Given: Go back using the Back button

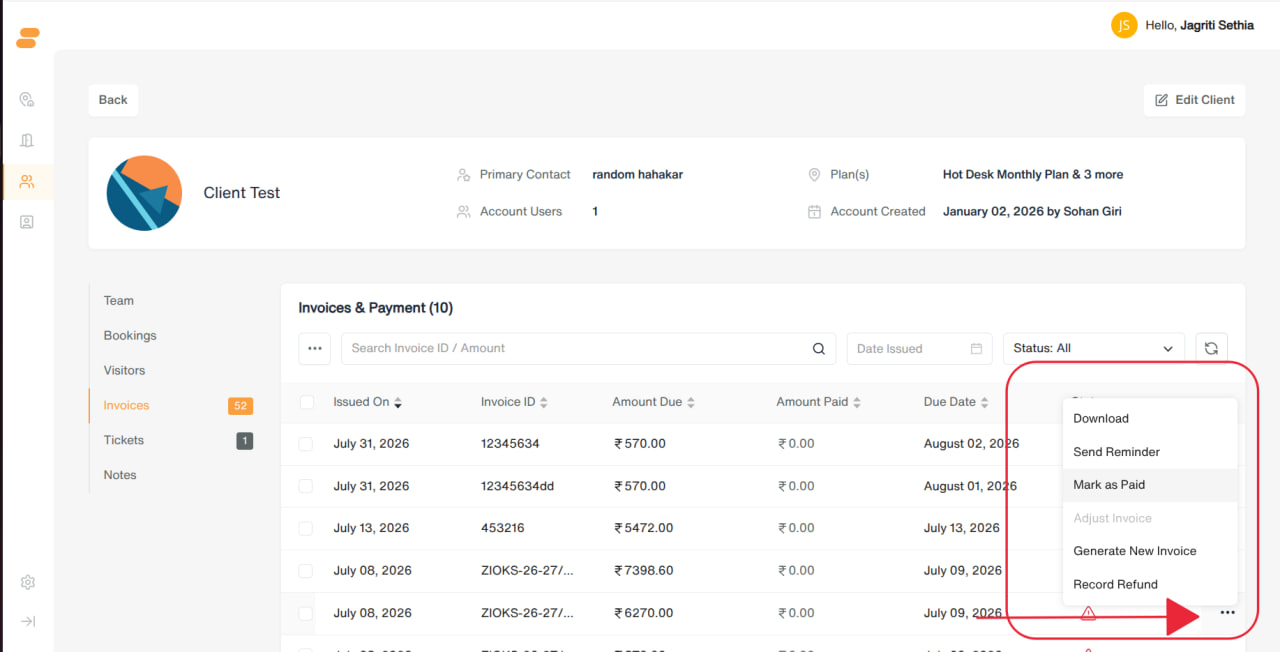Looking at the screenshot, I should (113, 100).
